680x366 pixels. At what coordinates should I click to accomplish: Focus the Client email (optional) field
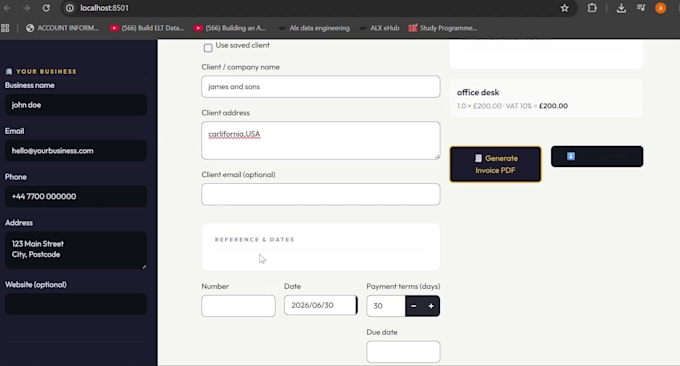pos(321,194)
